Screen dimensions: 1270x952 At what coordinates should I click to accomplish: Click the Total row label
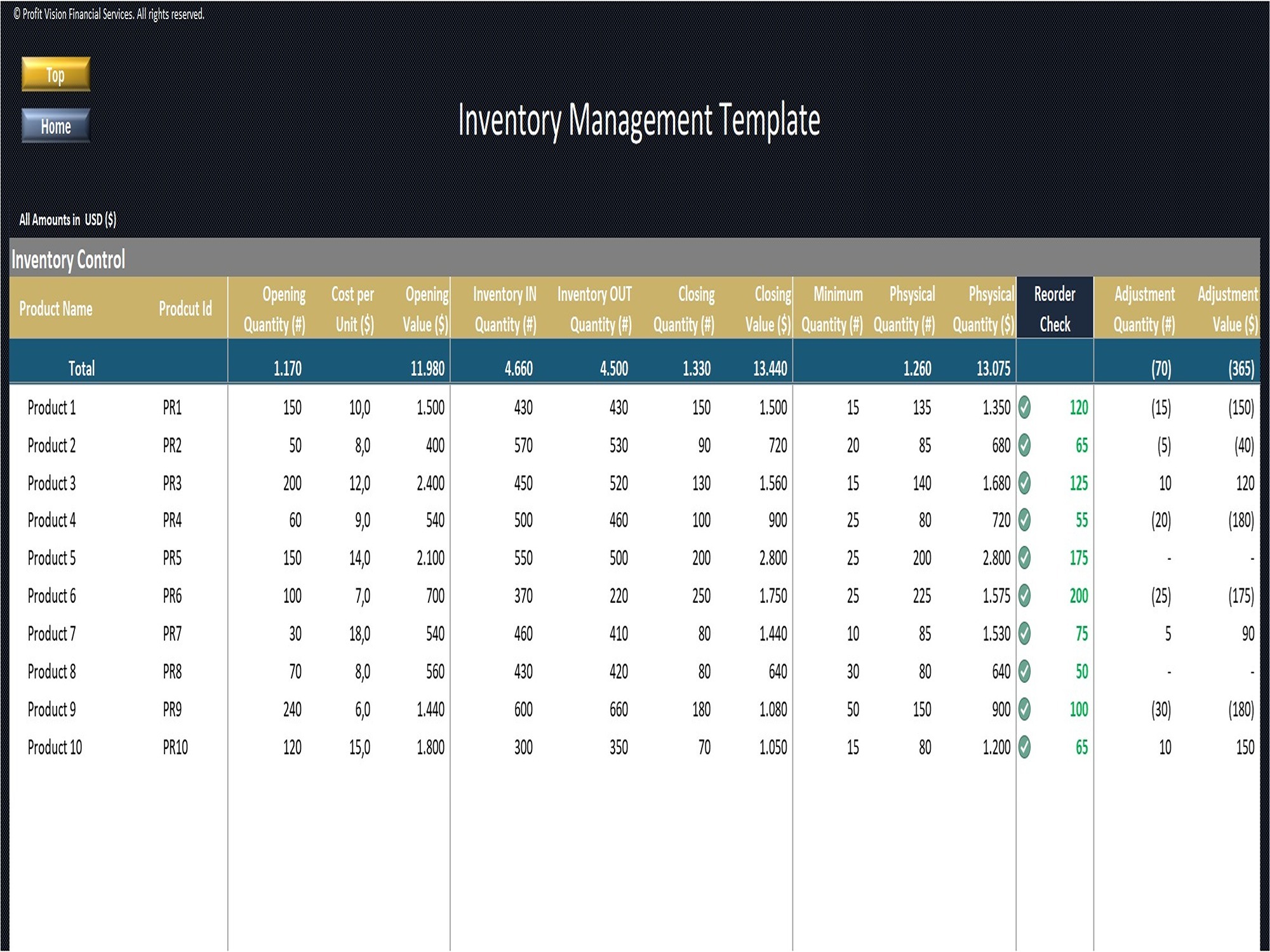click(x=83, y=369)
